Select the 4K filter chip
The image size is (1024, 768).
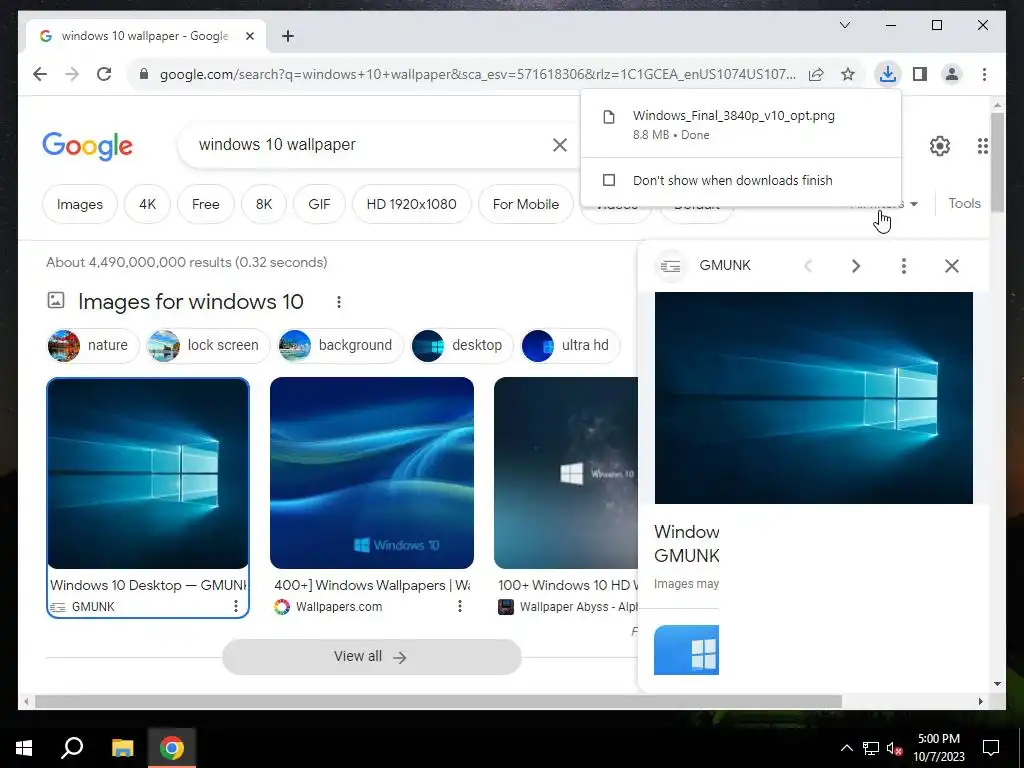click(x=148, y=204)
